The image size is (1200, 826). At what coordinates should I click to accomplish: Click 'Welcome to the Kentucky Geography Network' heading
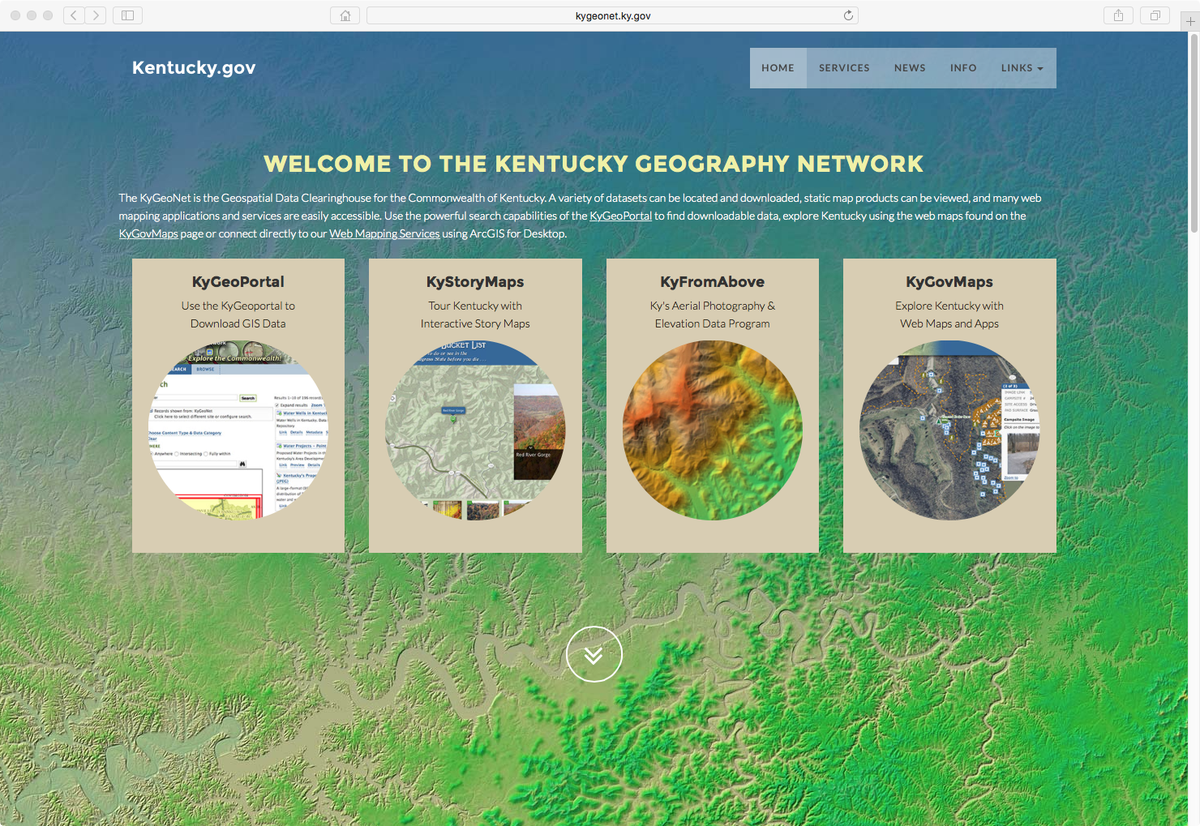click(x=594, y=164)
